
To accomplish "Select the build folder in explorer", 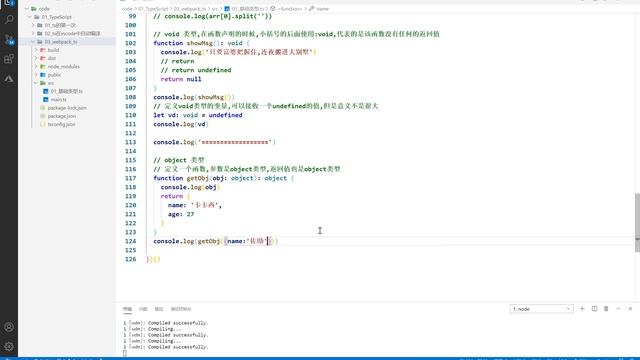I will [53, 50].
